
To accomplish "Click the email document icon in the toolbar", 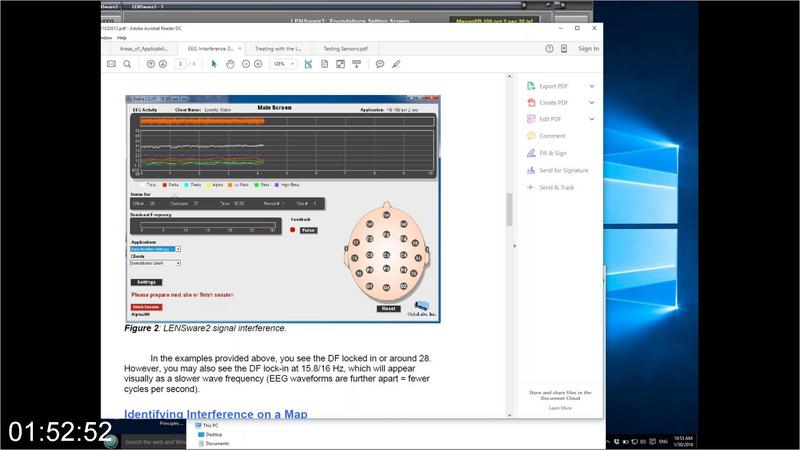I will click(111, 64).
